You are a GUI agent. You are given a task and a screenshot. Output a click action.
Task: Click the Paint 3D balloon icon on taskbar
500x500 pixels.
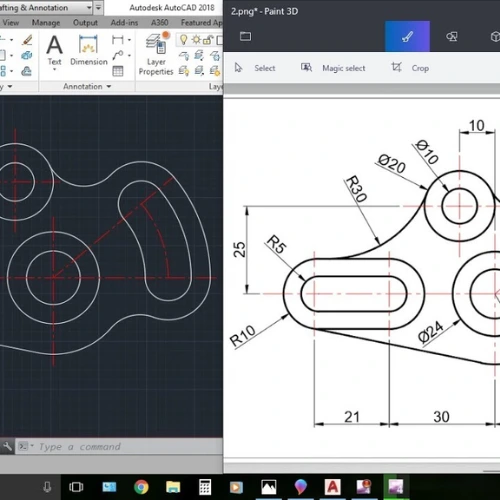tap(301, 487)
